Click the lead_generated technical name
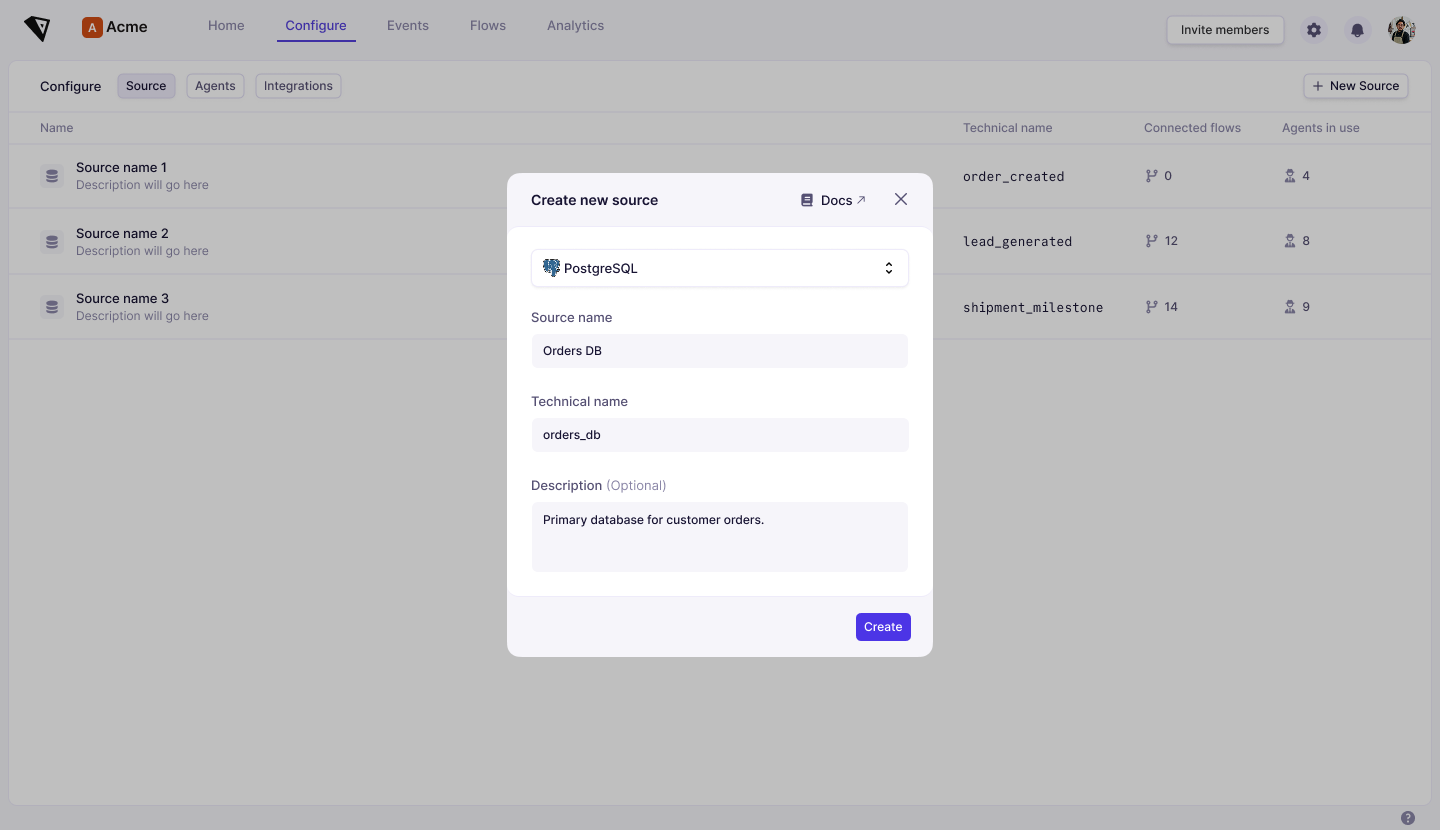Image resolution: width=1440 pixels, height=830 pixels. click(x=1017, y=241)
